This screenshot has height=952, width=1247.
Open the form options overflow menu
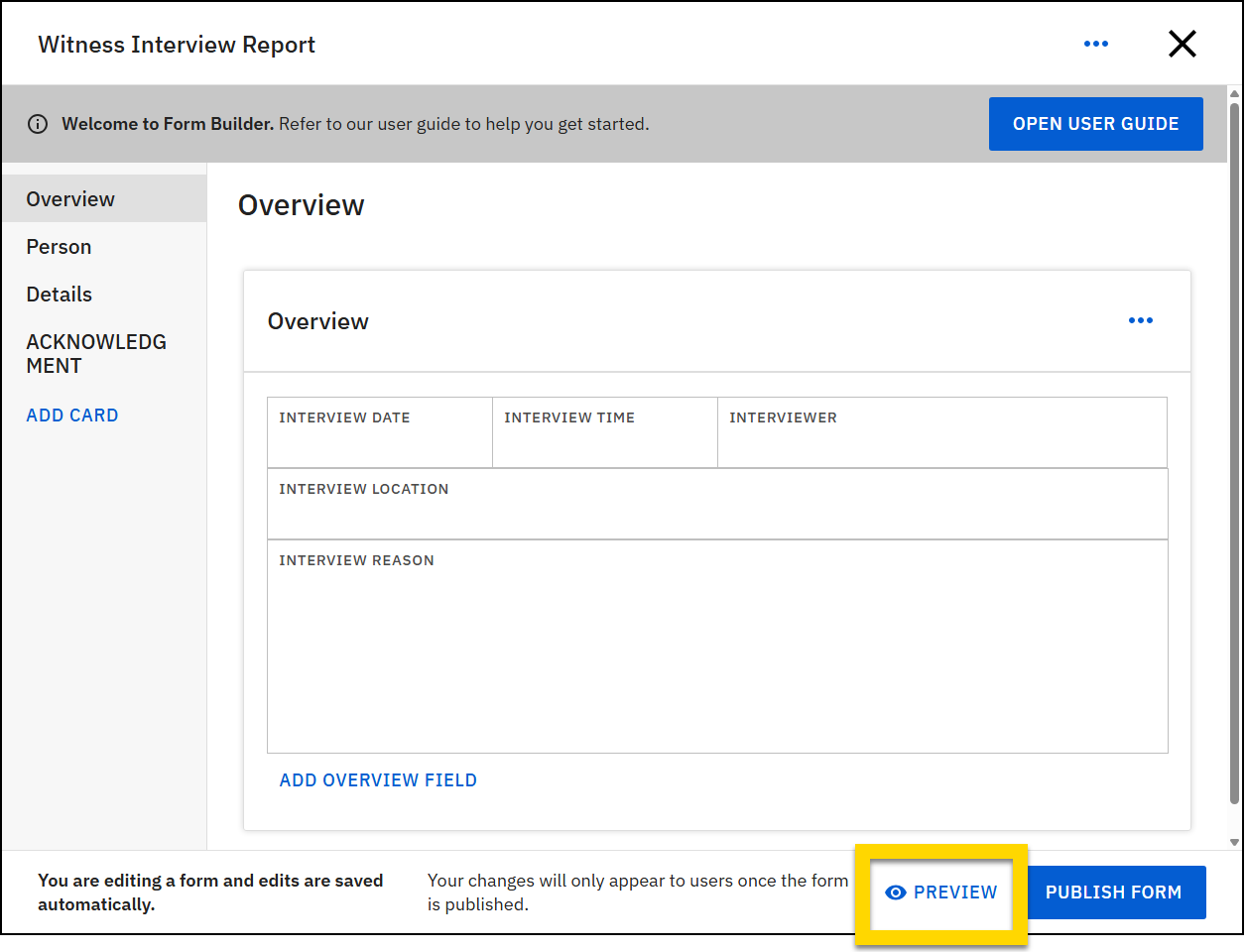pos(1096,43)
